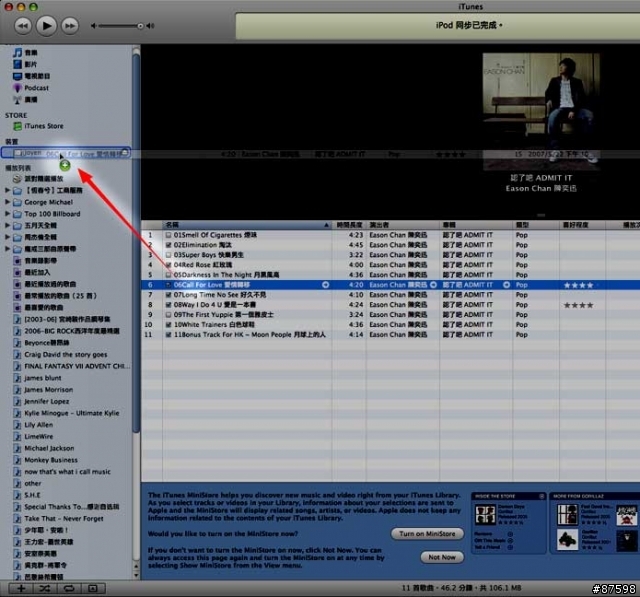
Task: Click the high volume speaker icon
Action: (x=151, y=26)
